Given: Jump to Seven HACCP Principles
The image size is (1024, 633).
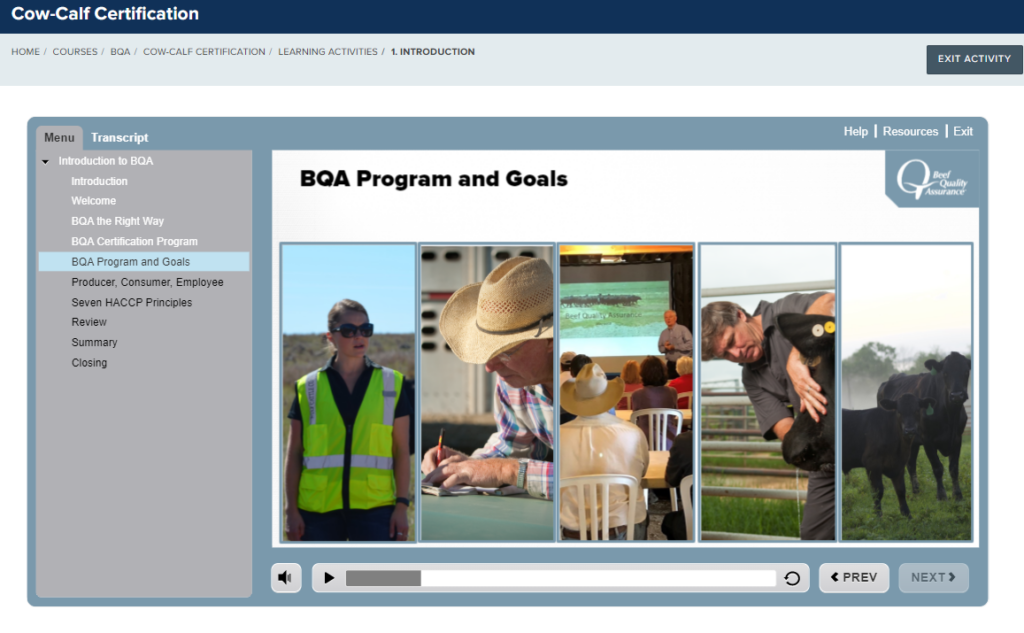Looking at the screenshot, I should pyautogui.click(x=132, y=302).
